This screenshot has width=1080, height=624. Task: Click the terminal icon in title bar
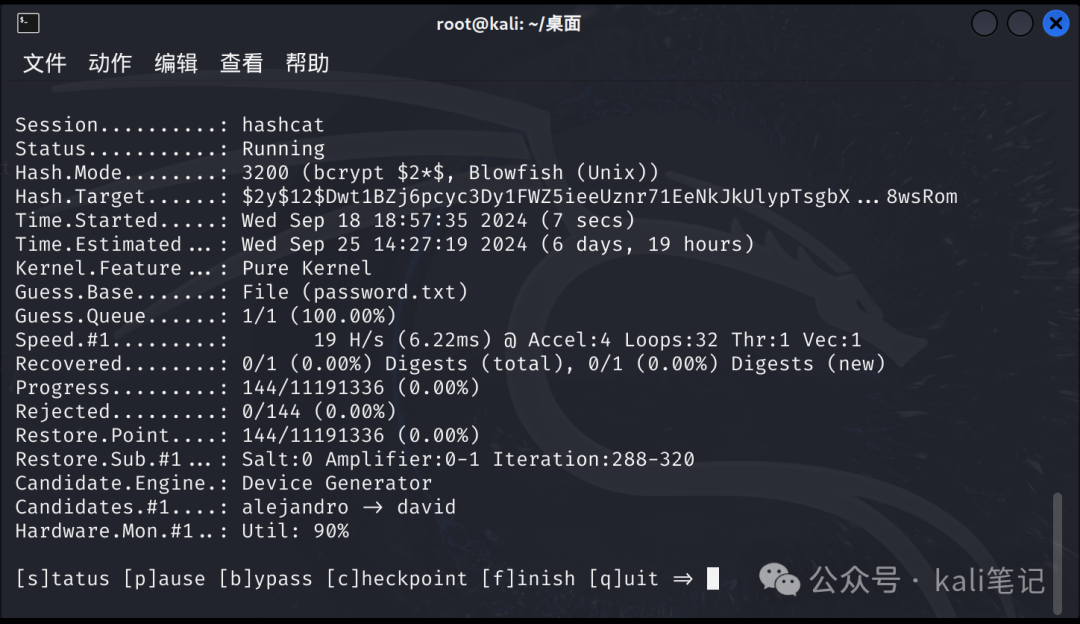(x=28, y=23)
